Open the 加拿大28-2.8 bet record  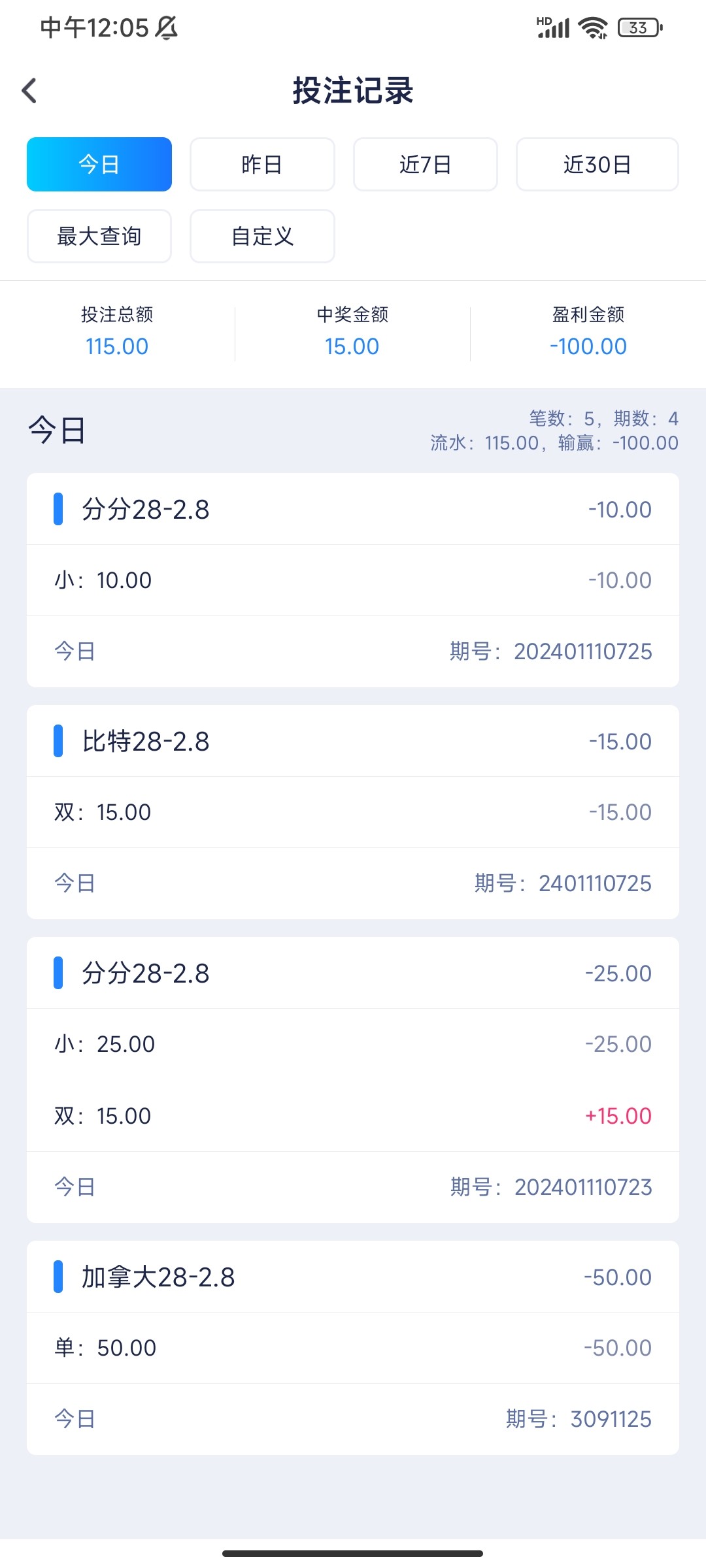353,1277
